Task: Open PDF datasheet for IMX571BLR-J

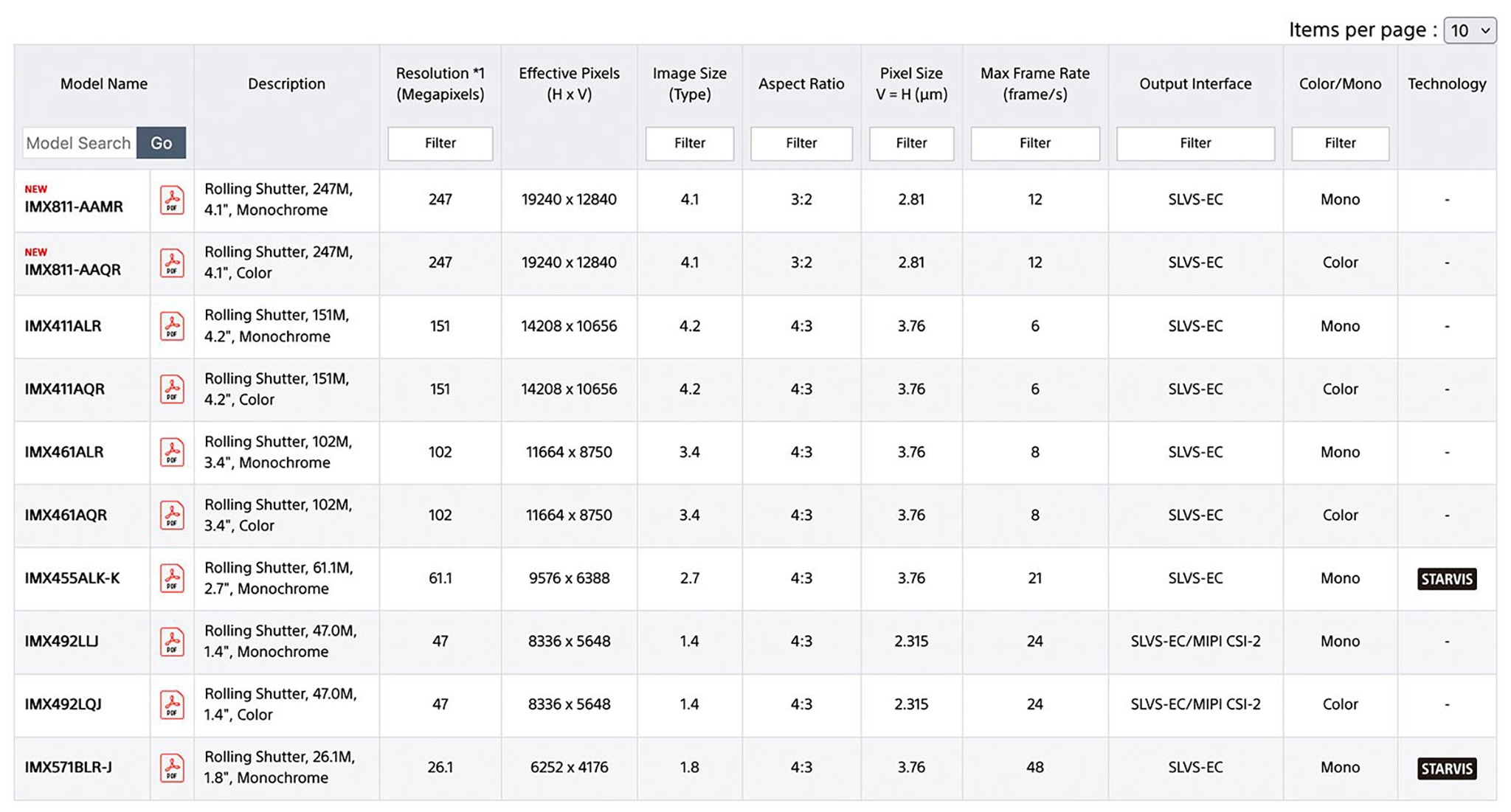Action: click(172, 768)
